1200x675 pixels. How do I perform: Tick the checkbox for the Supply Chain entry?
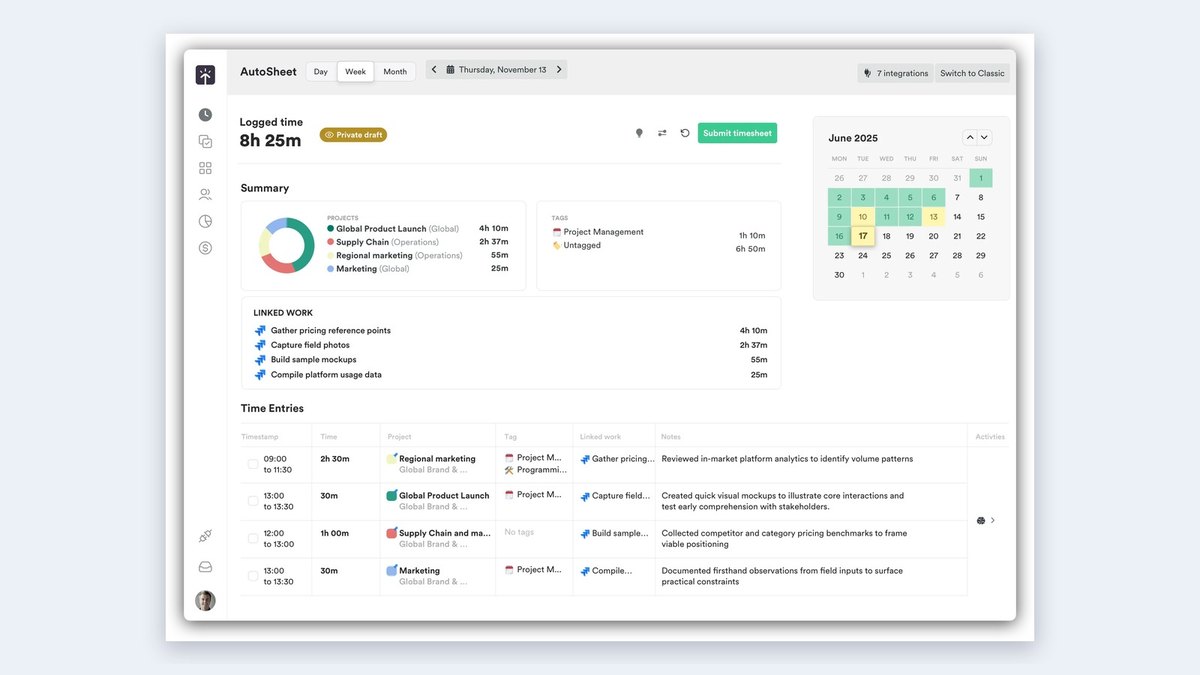[x=253, y=538]
